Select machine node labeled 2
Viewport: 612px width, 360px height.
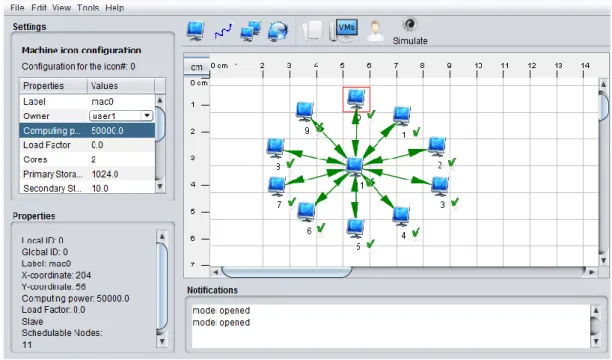(x=437, y=147)
